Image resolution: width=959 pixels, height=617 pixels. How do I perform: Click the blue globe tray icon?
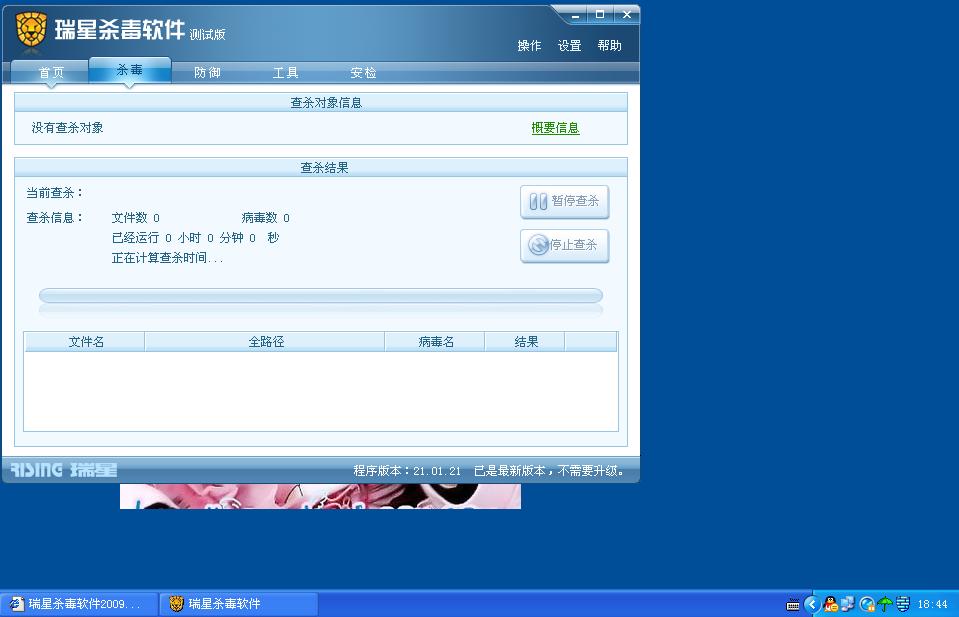point(866,605)
